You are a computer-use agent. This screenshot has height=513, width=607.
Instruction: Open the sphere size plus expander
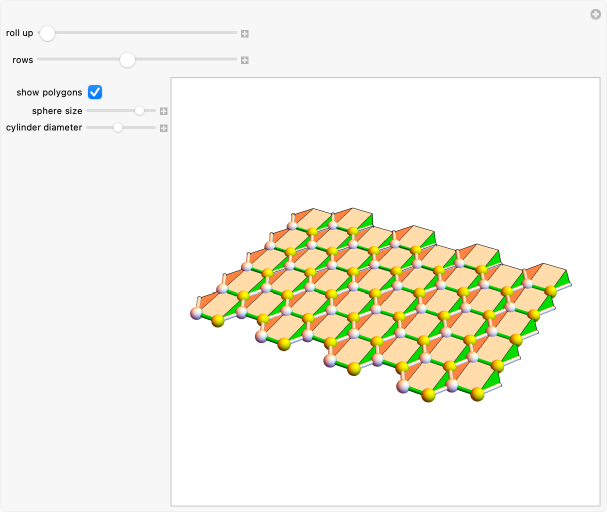tap(164, 111)
